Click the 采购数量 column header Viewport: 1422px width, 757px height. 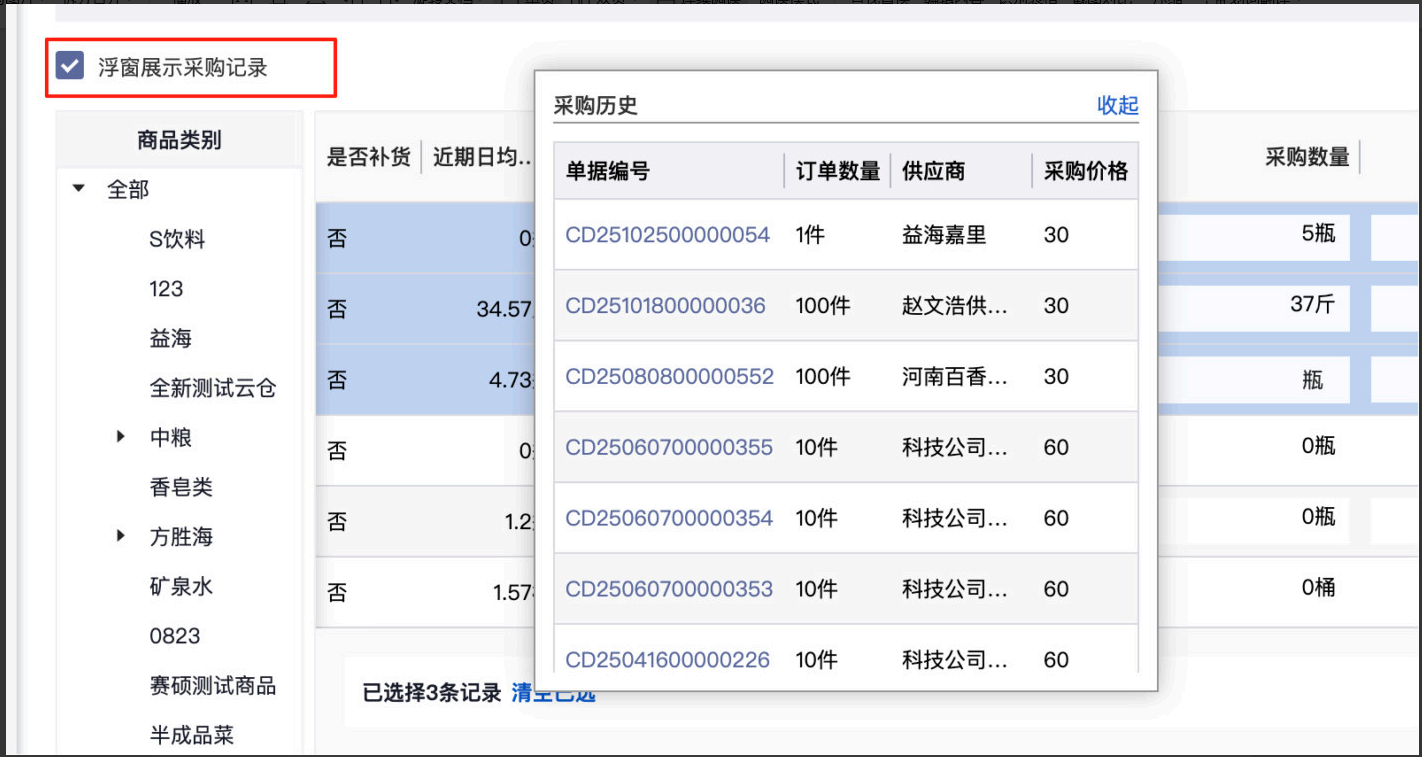1306,157
